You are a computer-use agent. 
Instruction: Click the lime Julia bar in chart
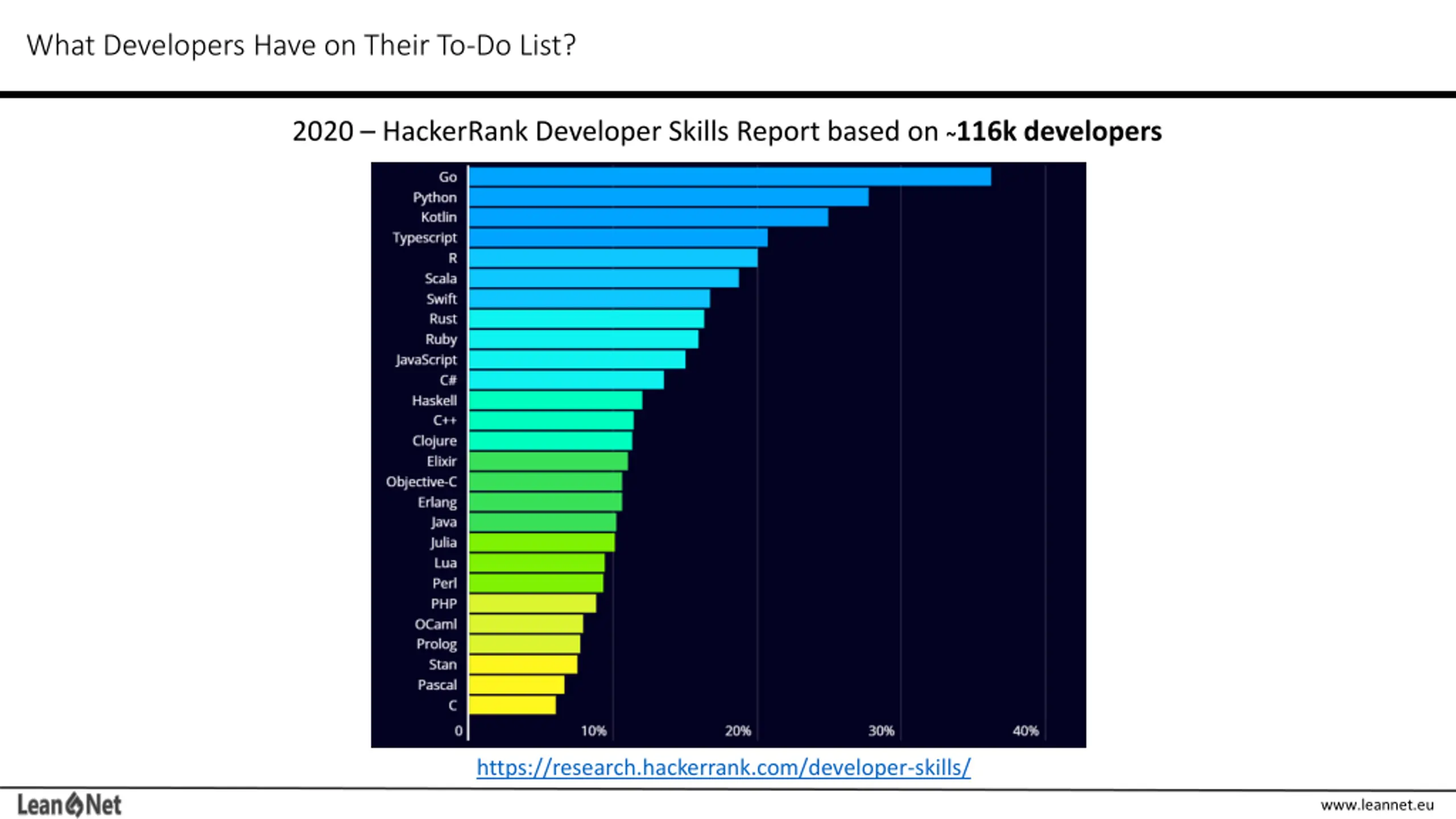tap(542, 543)
